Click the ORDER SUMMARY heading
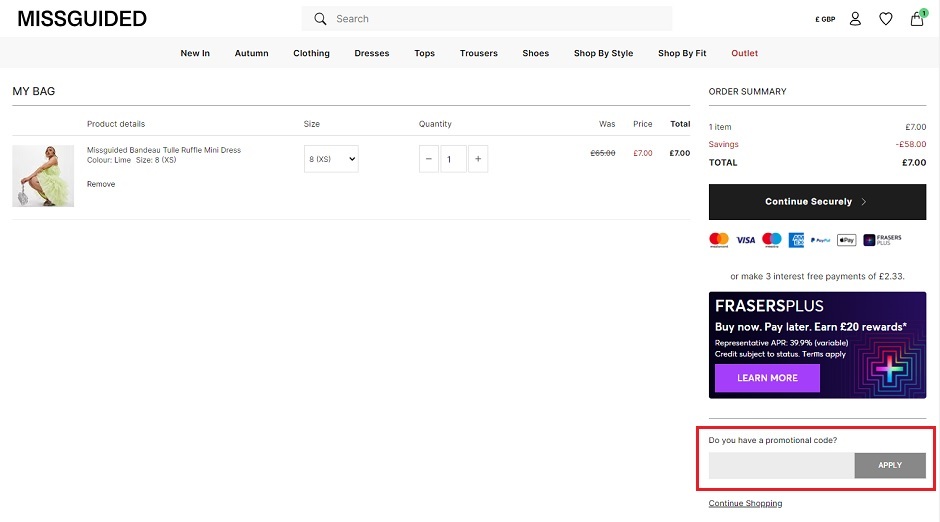The height and width of the screenshot is (522, 940). tap(748, 92)
